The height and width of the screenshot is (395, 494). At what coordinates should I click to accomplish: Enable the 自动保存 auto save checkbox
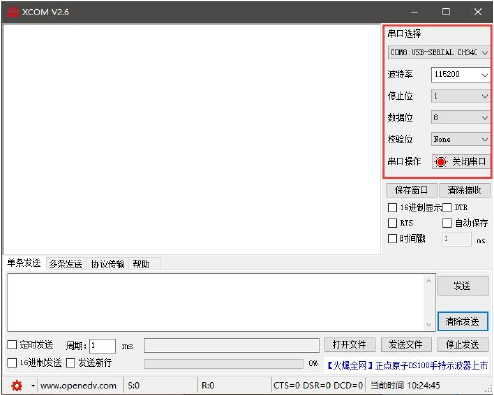[x=447, y=223]
